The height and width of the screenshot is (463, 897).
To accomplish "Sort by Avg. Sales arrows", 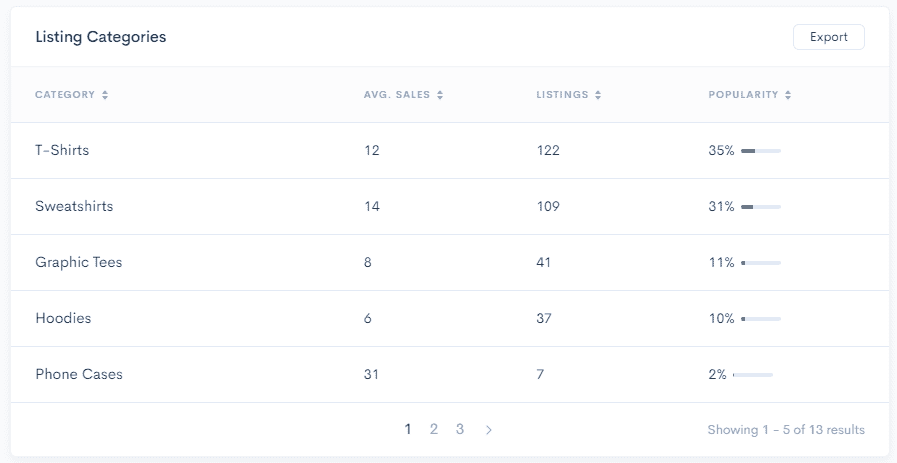I will pos(440,96).
